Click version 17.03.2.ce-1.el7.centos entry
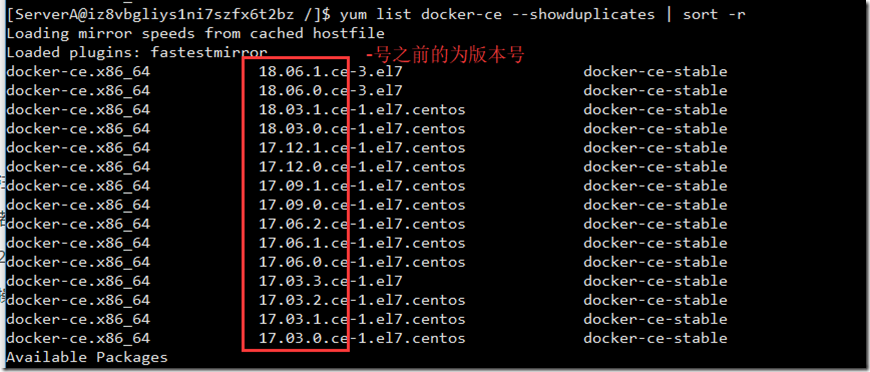Viewport: 870px width, 372px height. click(362, 300)
